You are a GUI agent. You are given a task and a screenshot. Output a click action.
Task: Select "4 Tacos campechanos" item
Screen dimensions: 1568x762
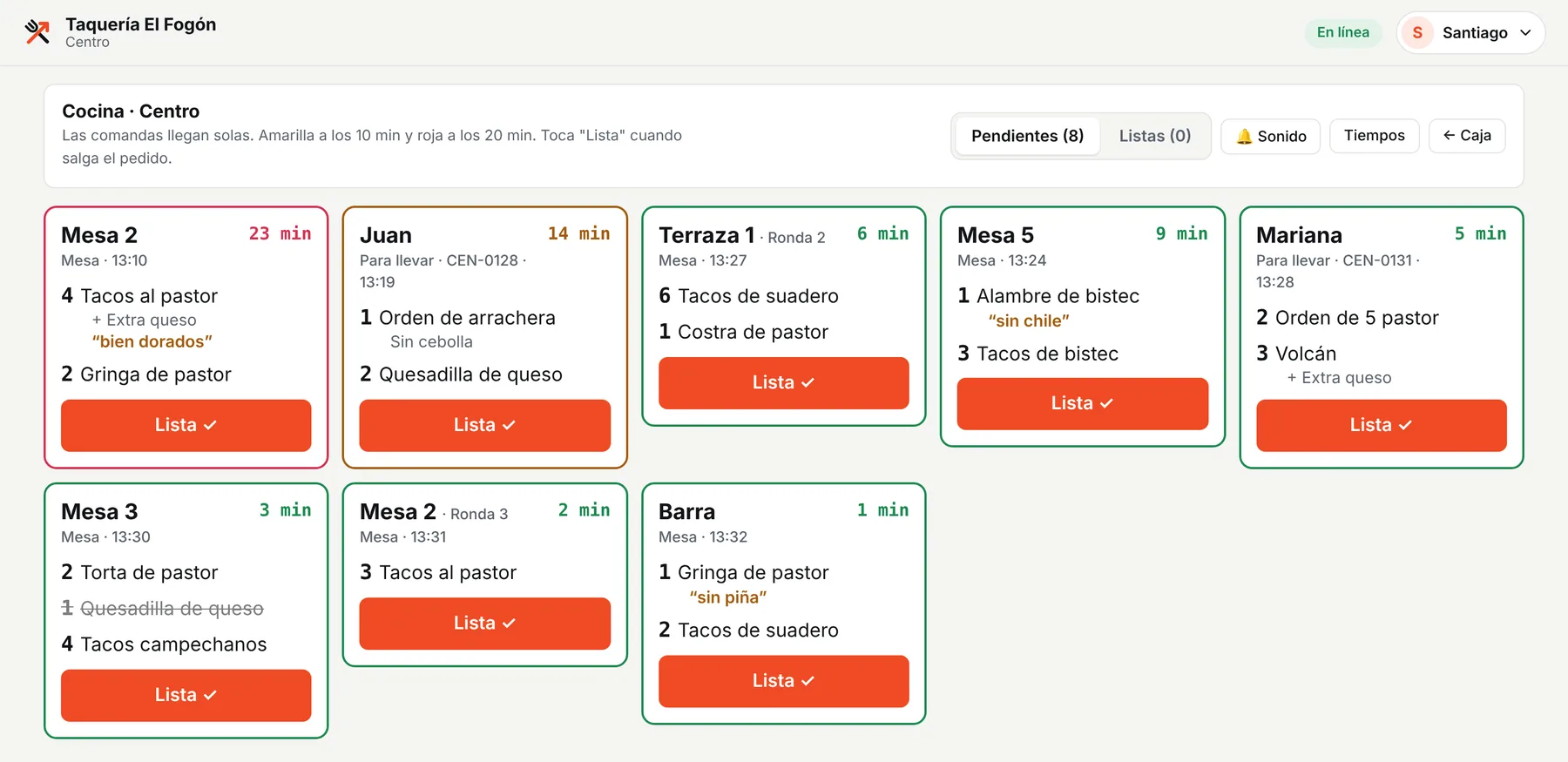pos(164,644)
